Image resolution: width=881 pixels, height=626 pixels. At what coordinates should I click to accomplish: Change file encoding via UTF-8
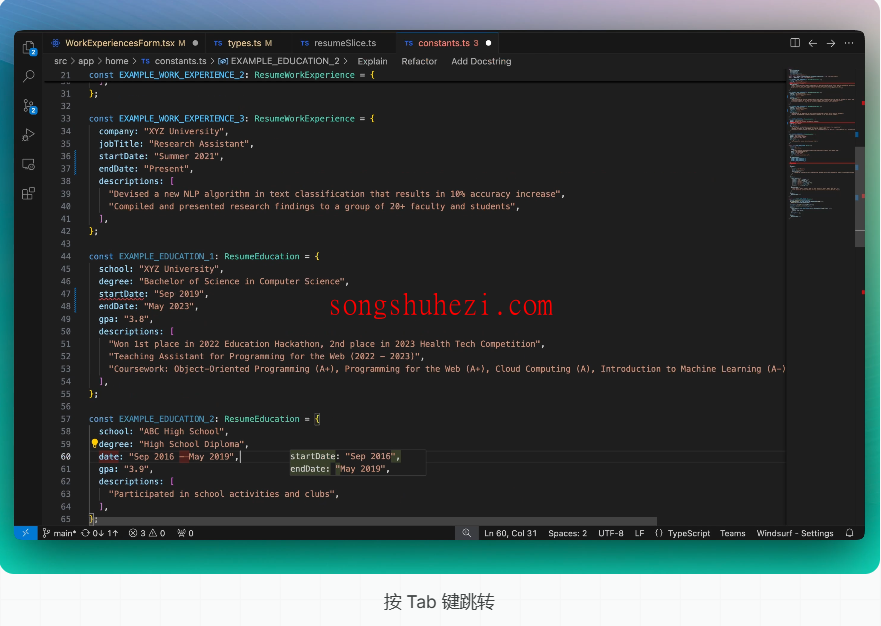[611, 533]
